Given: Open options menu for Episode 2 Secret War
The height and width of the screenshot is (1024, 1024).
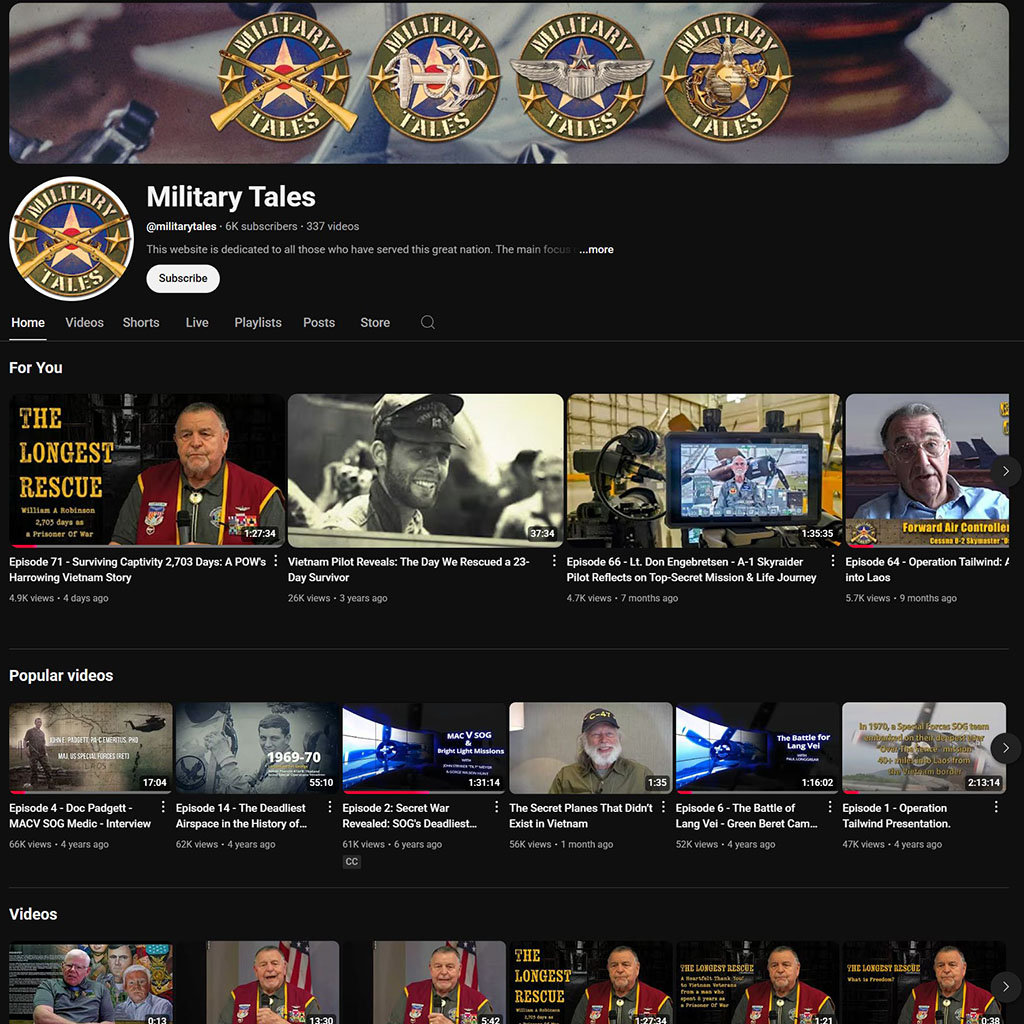Looking at the screenshot, I should click(x=496, y=807).
